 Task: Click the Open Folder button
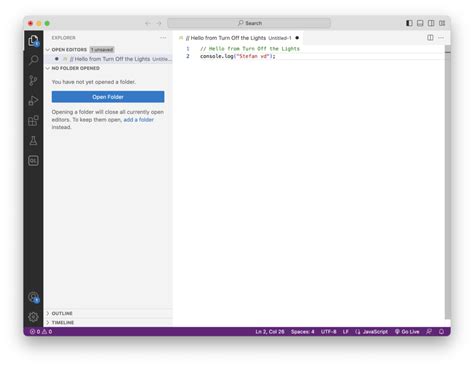[x=108, y=97]
